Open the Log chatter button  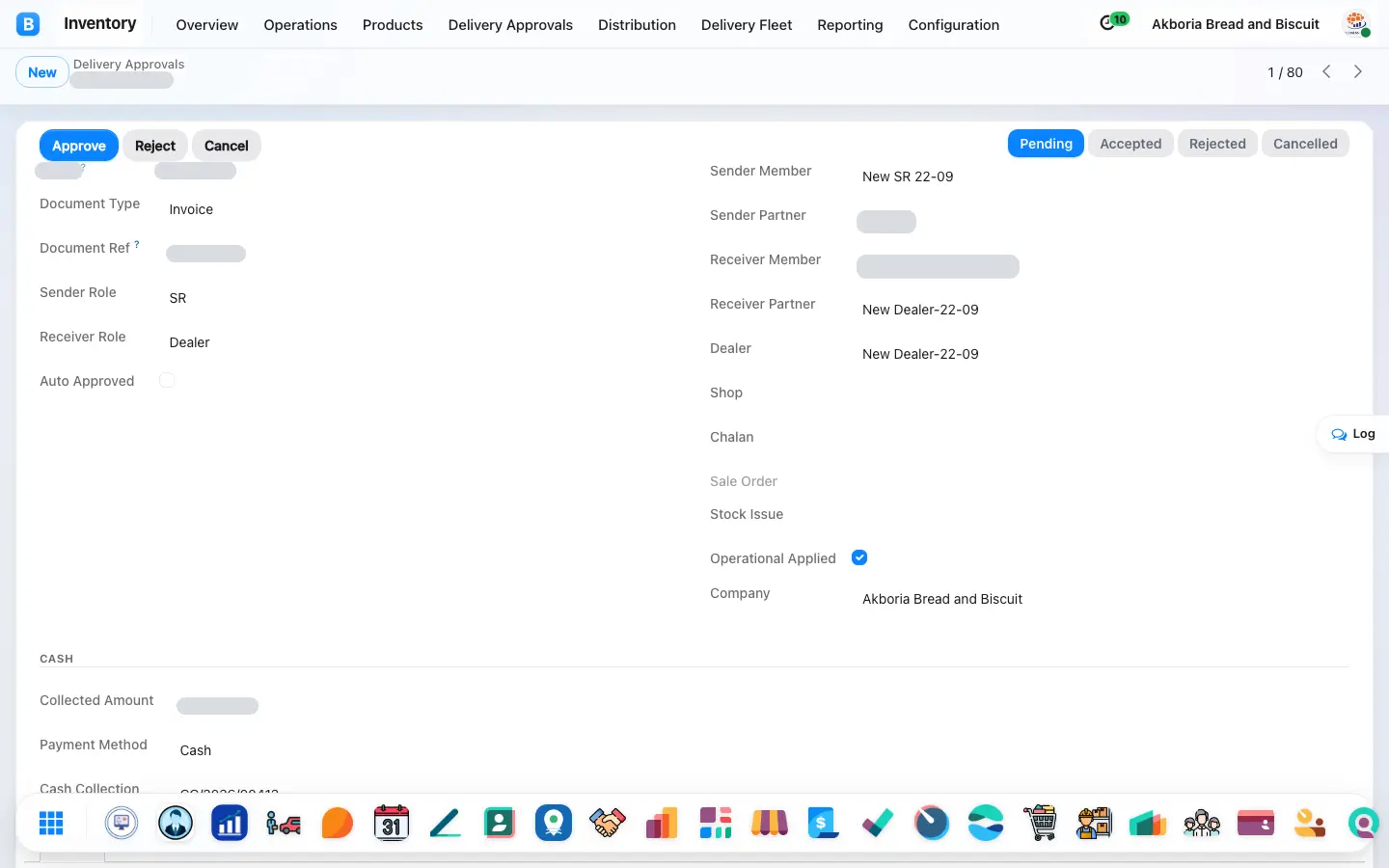tap(1353, 434)
